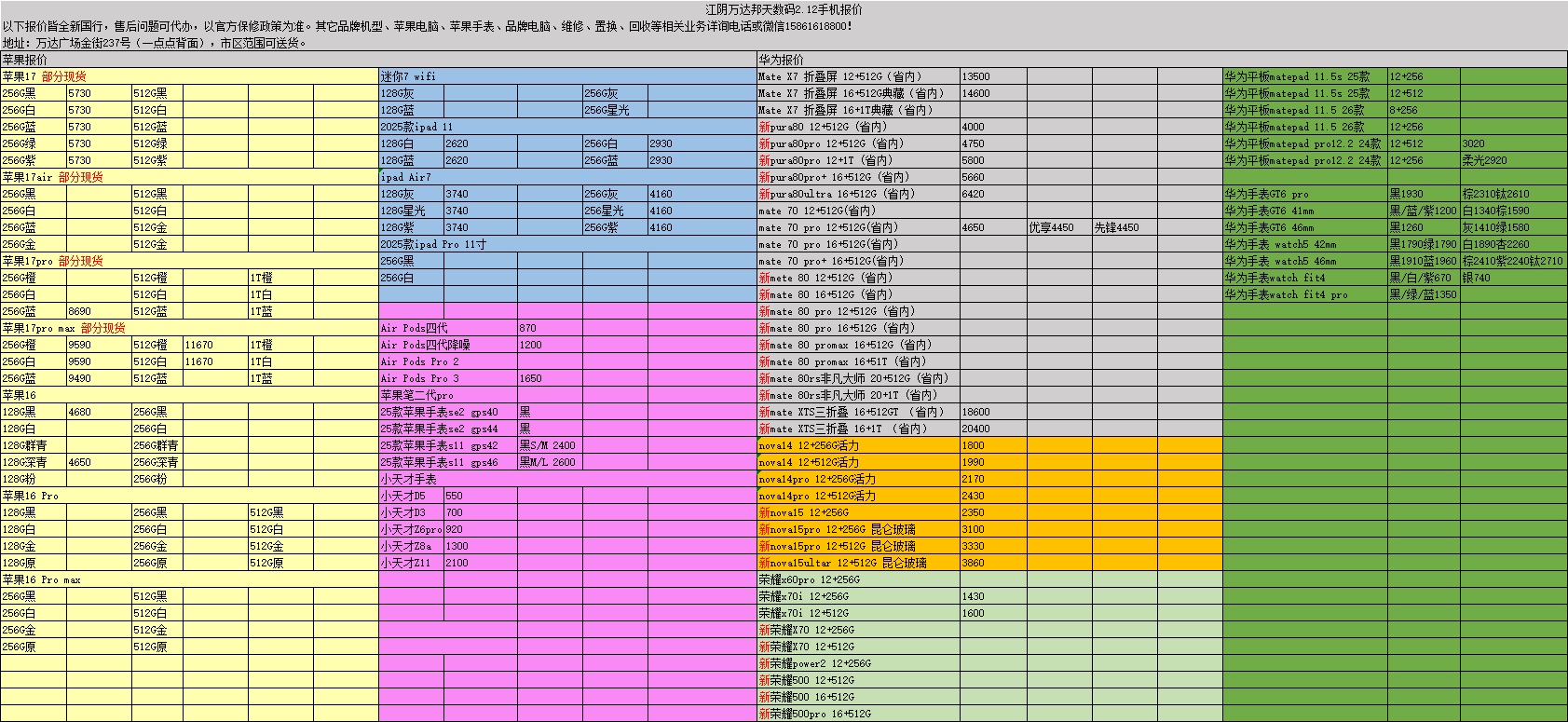1568x722 pixels.
Task: Click the 苹果16 Pro max heading cell
Action: pos(42,579)
